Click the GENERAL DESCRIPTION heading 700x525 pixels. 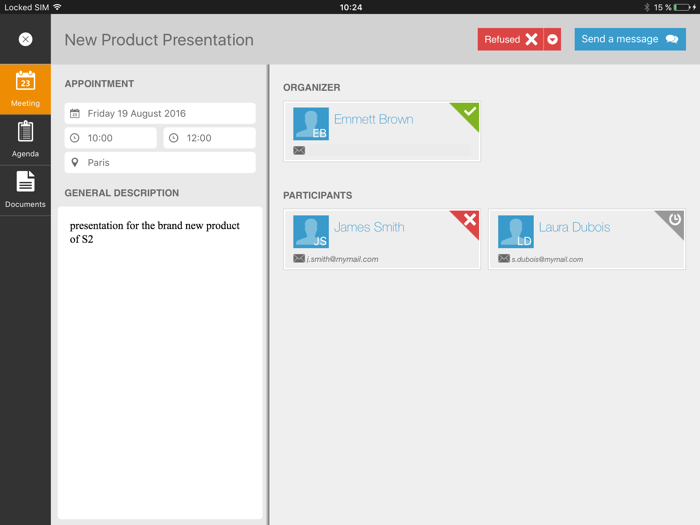tap(122, 193)
